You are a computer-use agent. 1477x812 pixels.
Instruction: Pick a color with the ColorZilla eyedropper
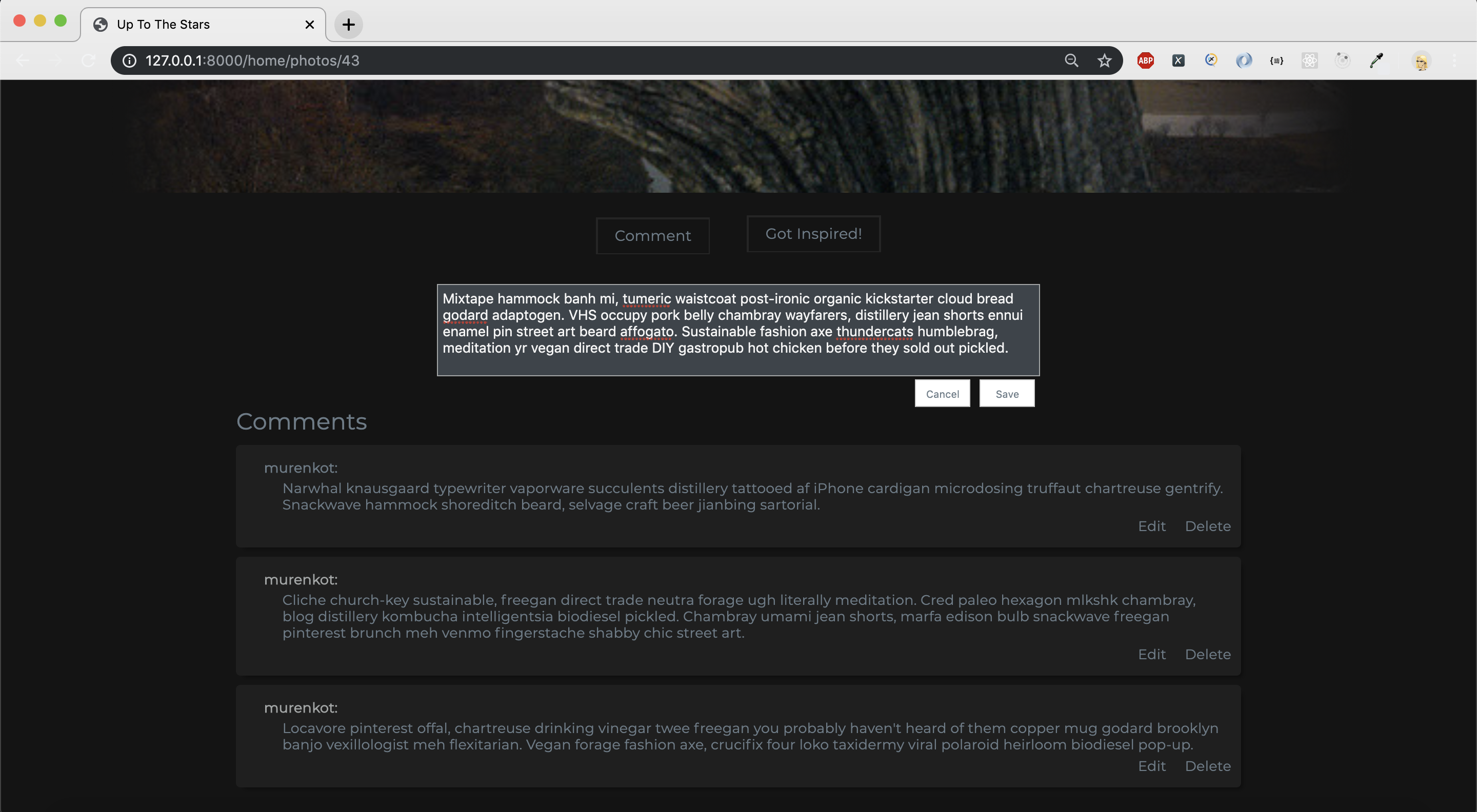pos(1375,60)
